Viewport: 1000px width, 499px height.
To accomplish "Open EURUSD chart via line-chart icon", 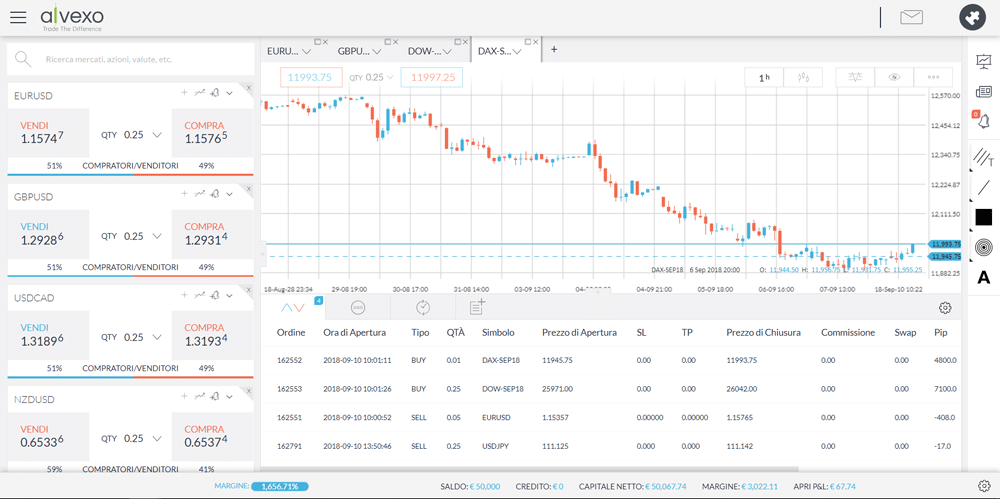I will point(200,93).
